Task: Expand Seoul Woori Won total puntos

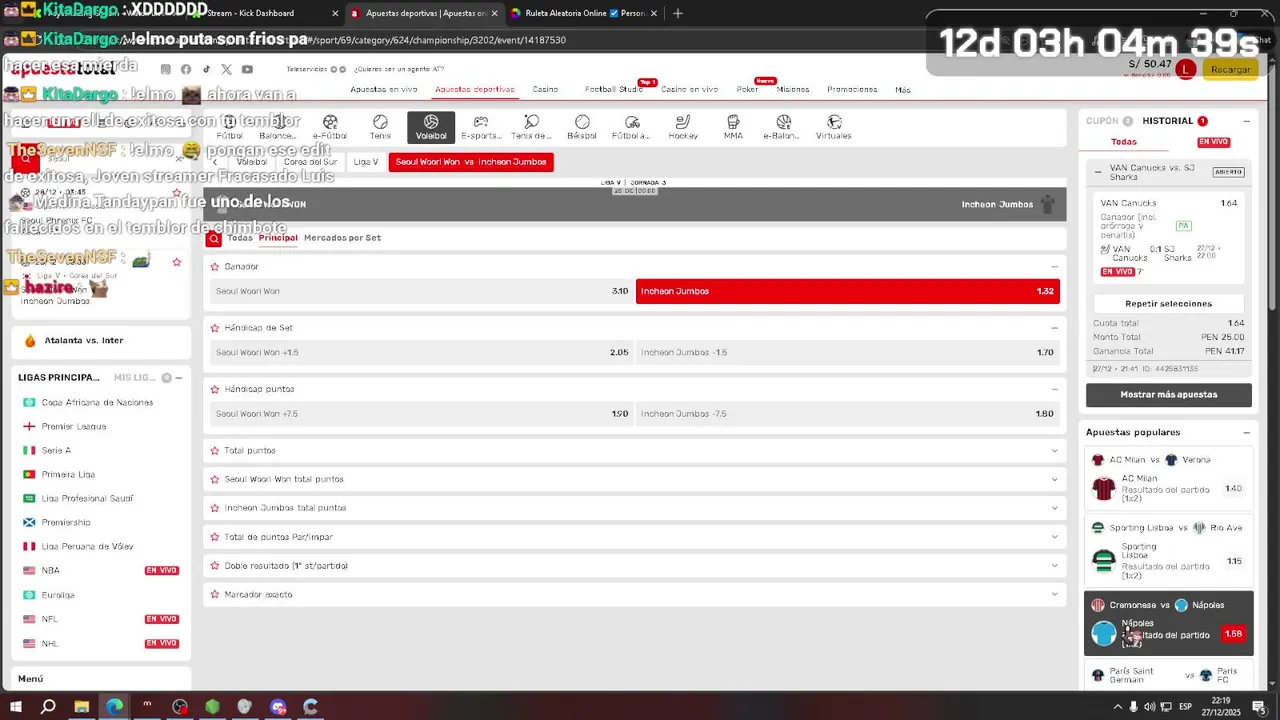Action: 1054,479
